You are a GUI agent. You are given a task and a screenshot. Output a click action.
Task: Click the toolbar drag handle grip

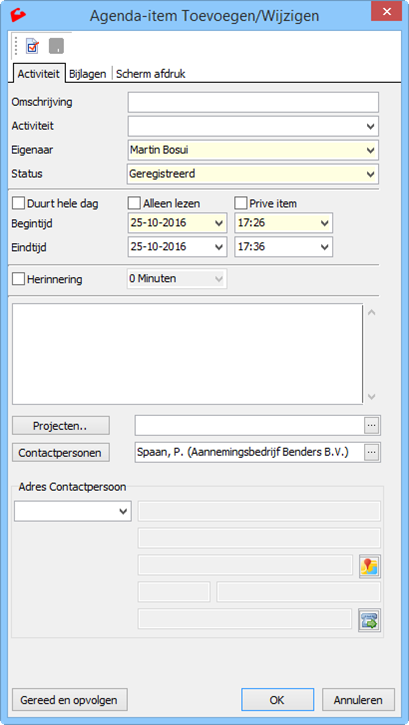[x=16, y=46]
